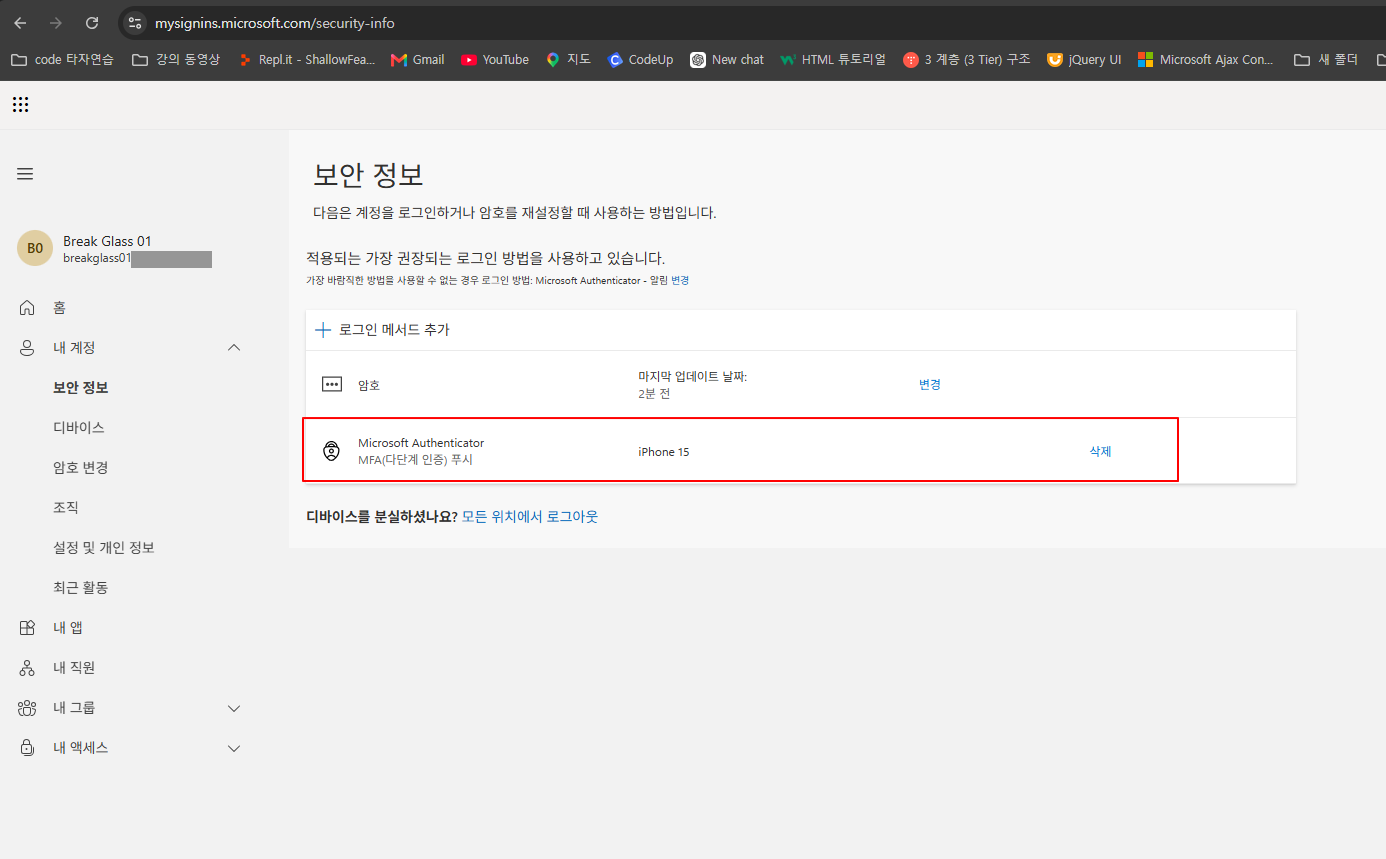The image size is (1386, 859).
Task: Open the 강의 동영상 bookmark folder
Action: click(x=176, y=60)
